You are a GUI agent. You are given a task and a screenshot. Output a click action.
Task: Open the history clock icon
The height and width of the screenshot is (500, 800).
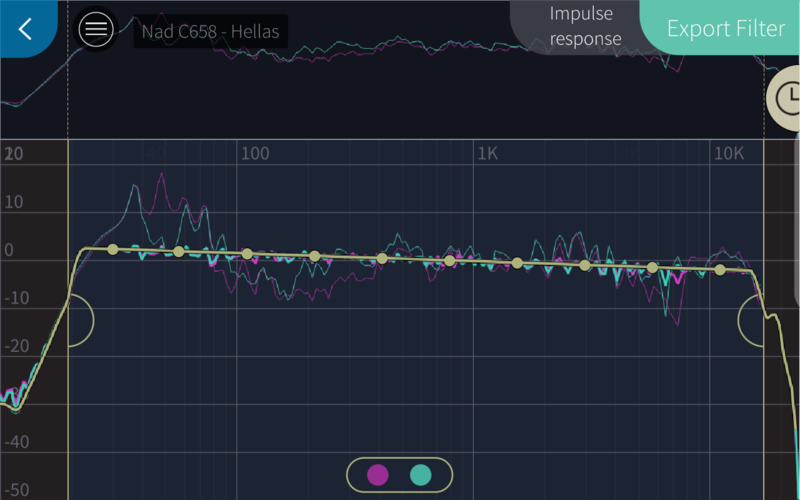(788, 97)
